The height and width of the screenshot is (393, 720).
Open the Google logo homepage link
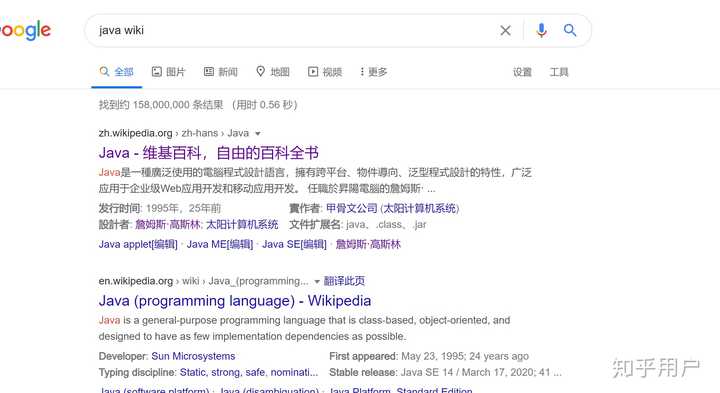(x=25, y=30)
